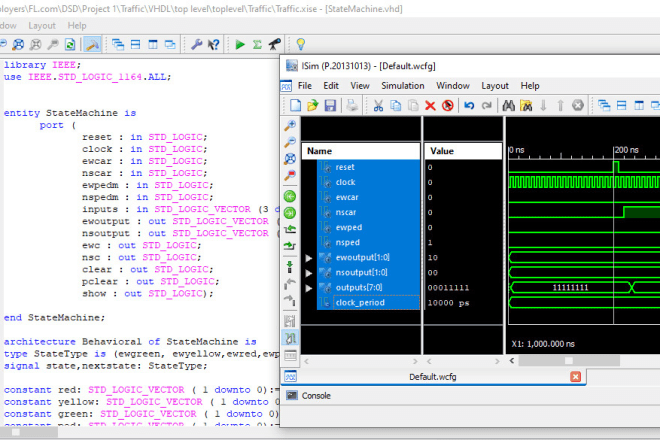
Task: Click the Add Marker icon in waveform sidebar
Action: coord(290,267)
